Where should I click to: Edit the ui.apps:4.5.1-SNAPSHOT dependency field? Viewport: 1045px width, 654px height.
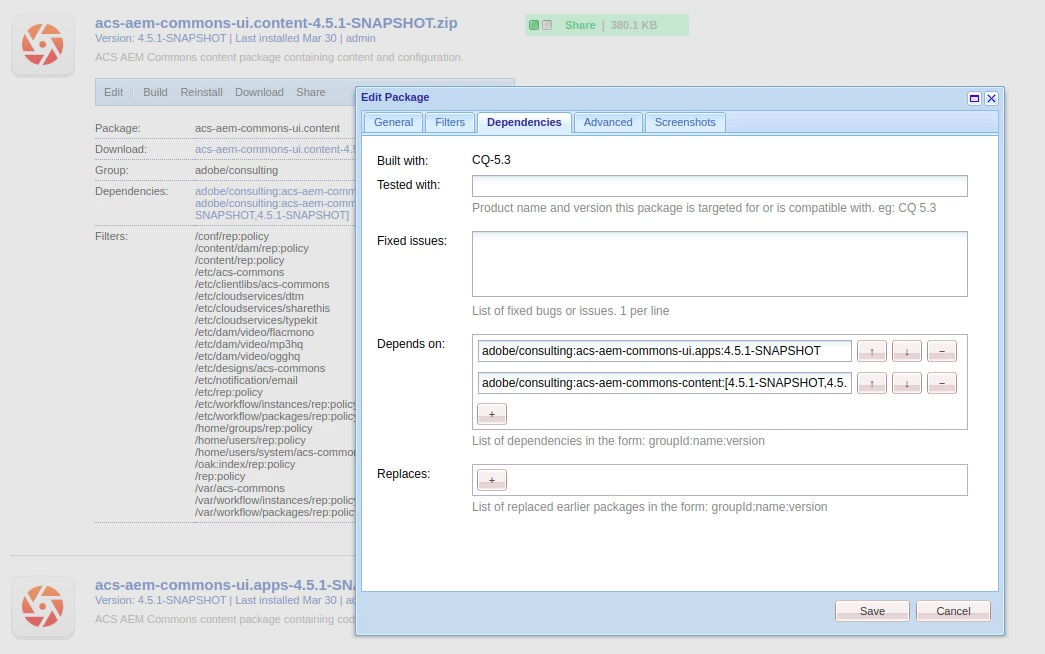pyautogui.click(x=664, y=351)
